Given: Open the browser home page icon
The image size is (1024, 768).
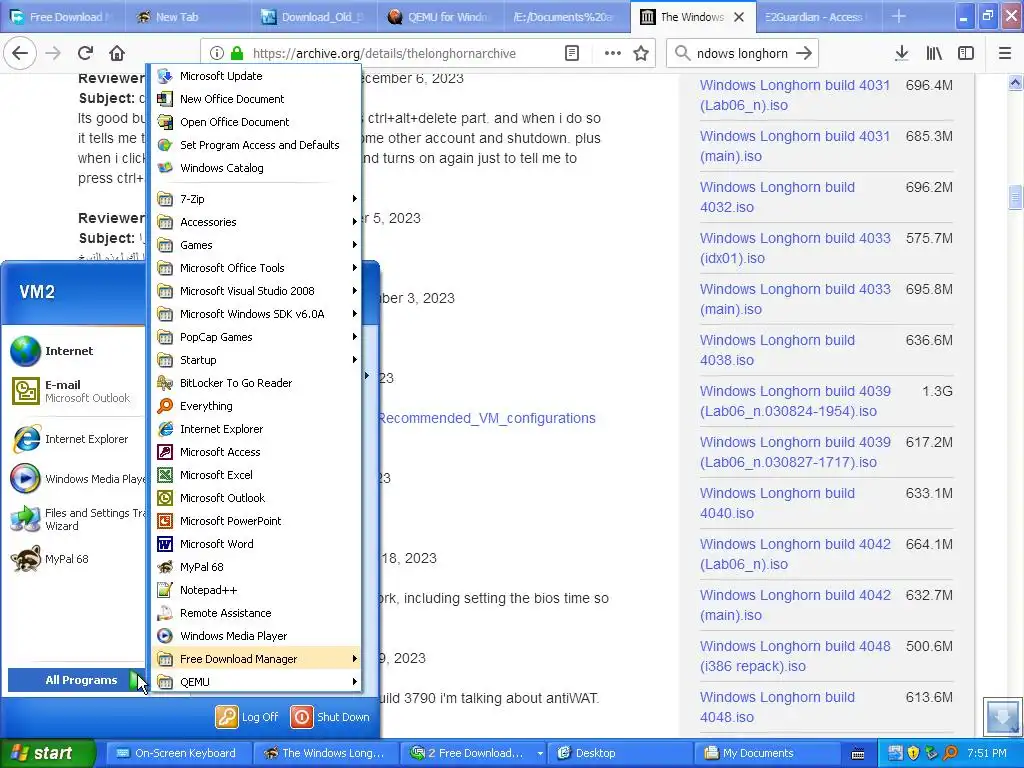Looking at the screenshot, I should point(117,53).
